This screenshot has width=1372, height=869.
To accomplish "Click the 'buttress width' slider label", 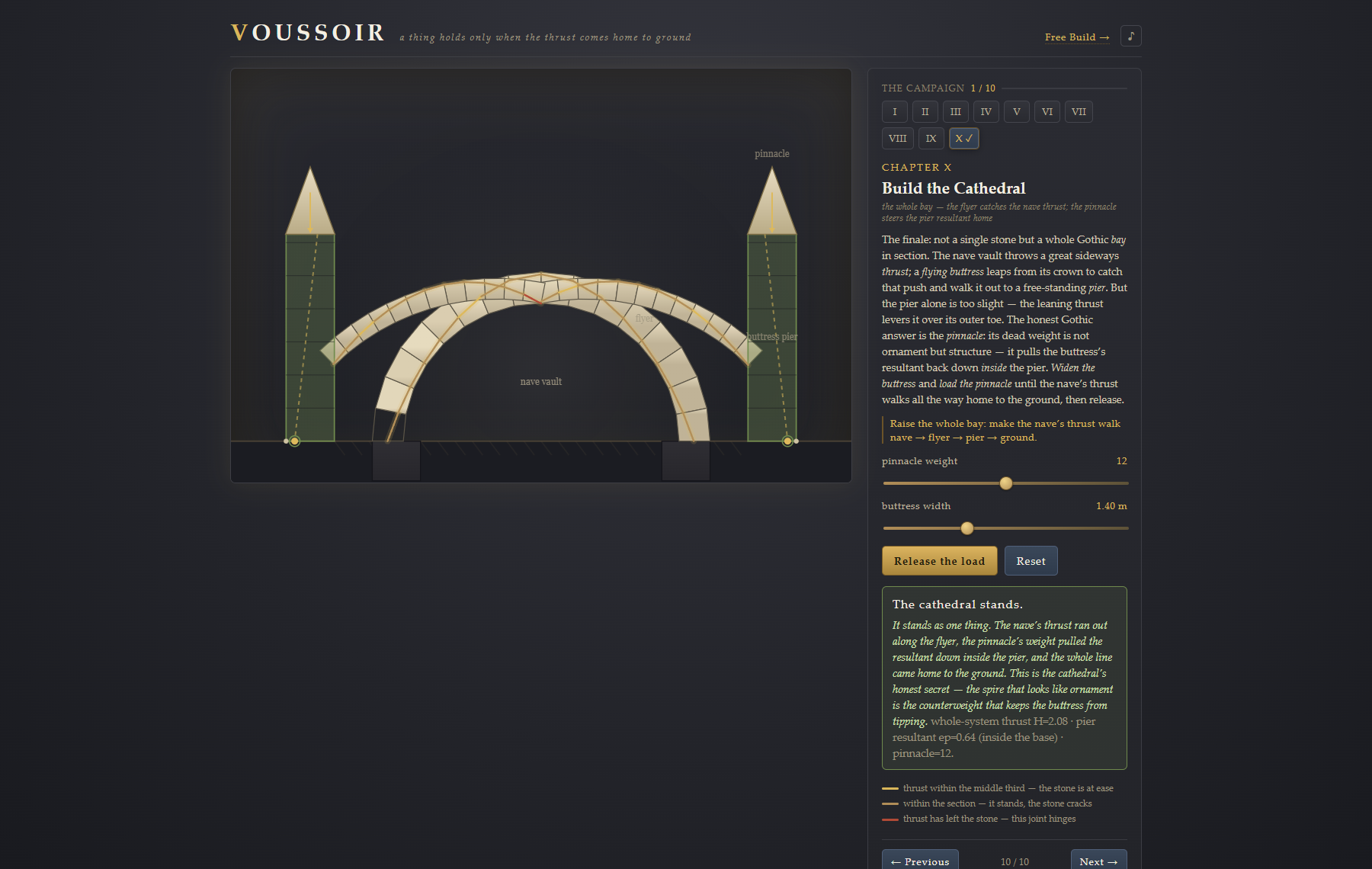I will 916,505.
